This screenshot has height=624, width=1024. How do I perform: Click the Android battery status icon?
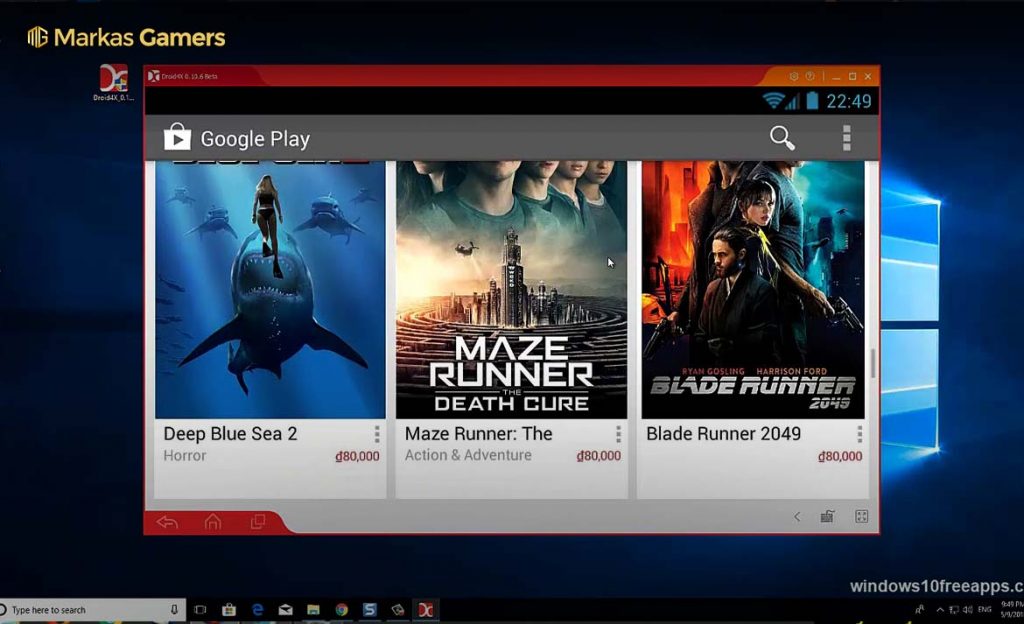[812, 101]
